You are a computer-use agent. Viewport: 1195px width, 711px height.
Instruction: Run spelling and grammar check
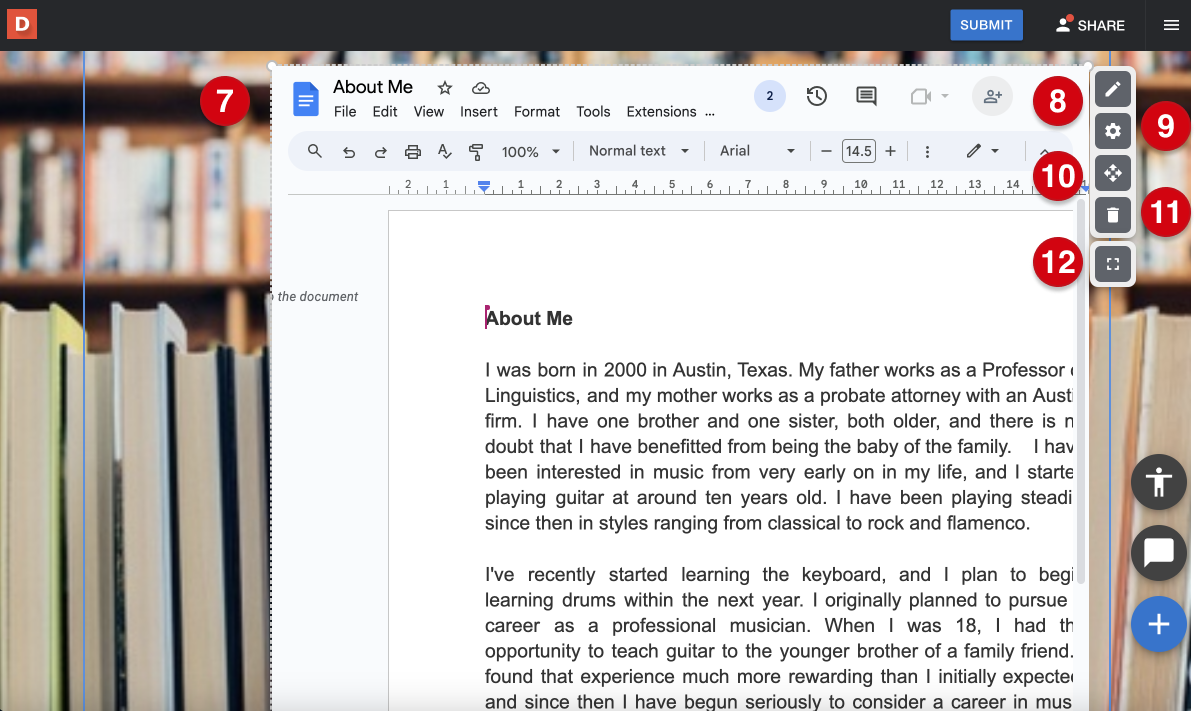[444, 152]
